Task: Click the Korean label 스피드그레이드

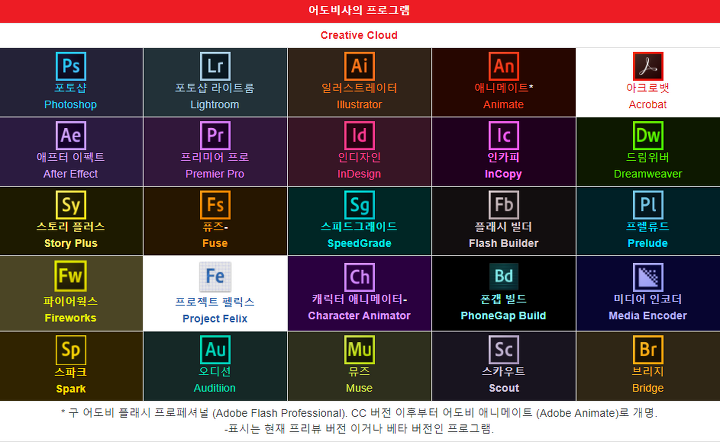Action: [x=359, y=226]
